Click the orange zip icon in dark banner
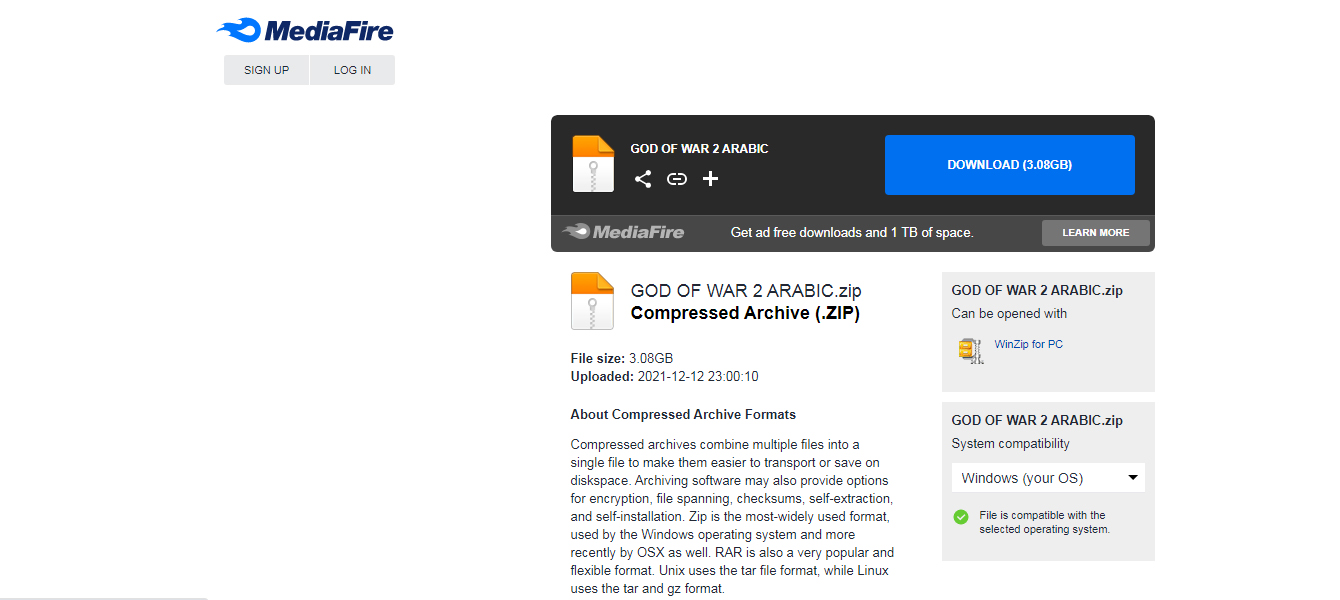This screenshot has height=600, width=1340. (593, 164)
